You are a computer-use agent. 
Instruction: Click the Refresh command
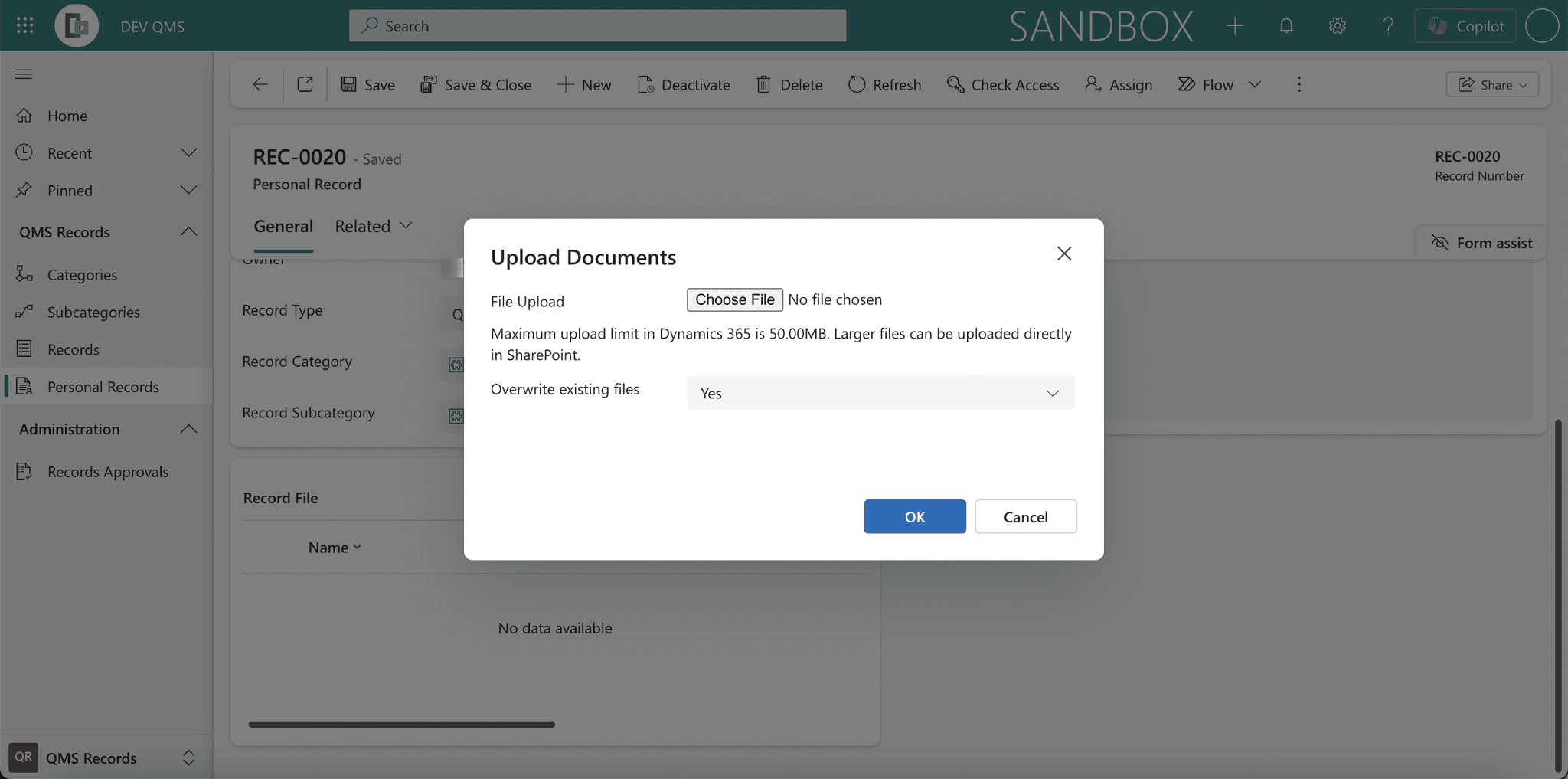(885, 84)
